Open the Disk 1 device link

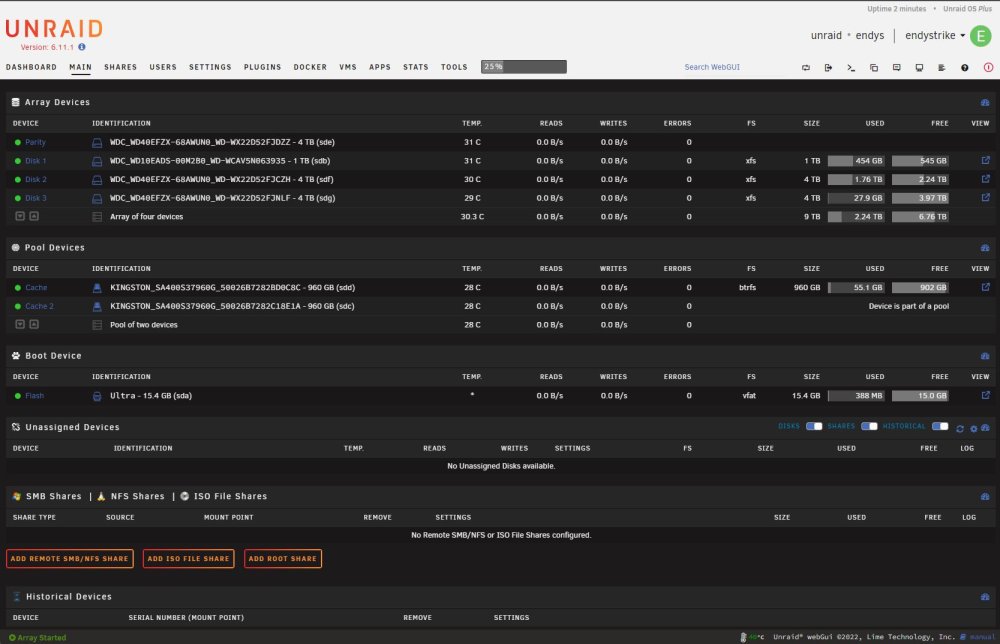[36, 161]
